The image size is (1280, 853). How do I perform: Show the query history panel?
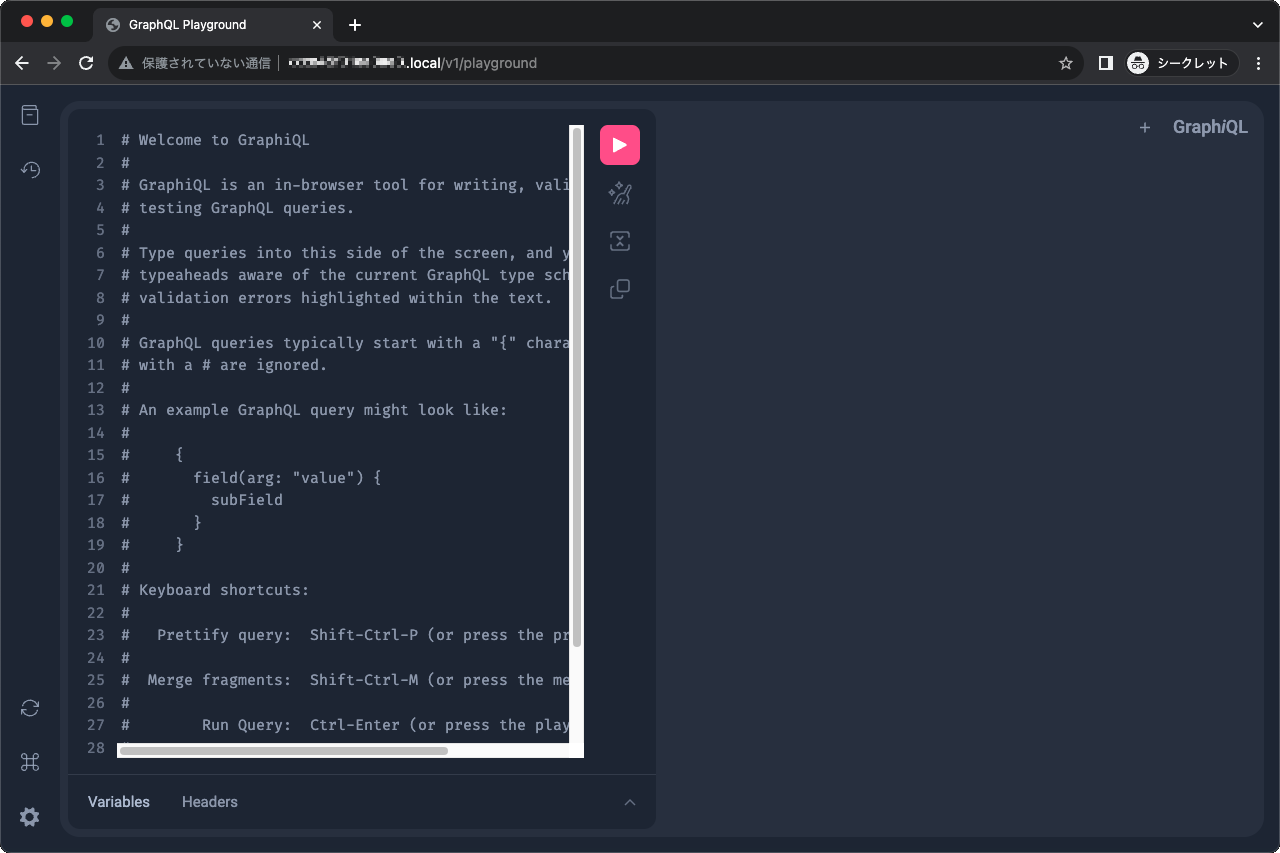pyautogui.click(x=30, y=170)
